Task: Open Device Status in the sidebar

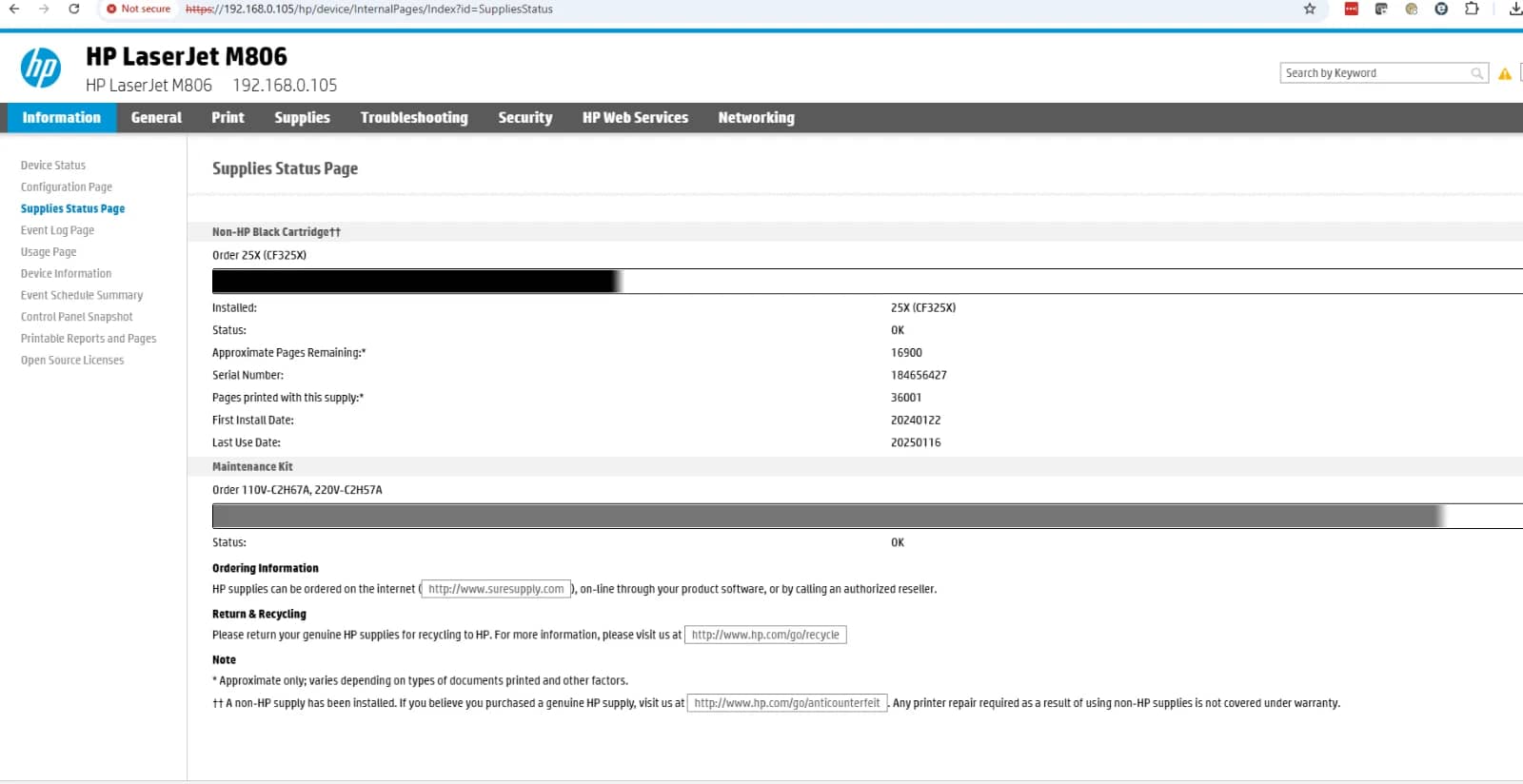Action: pyautogui.click(x=53, y=166)
